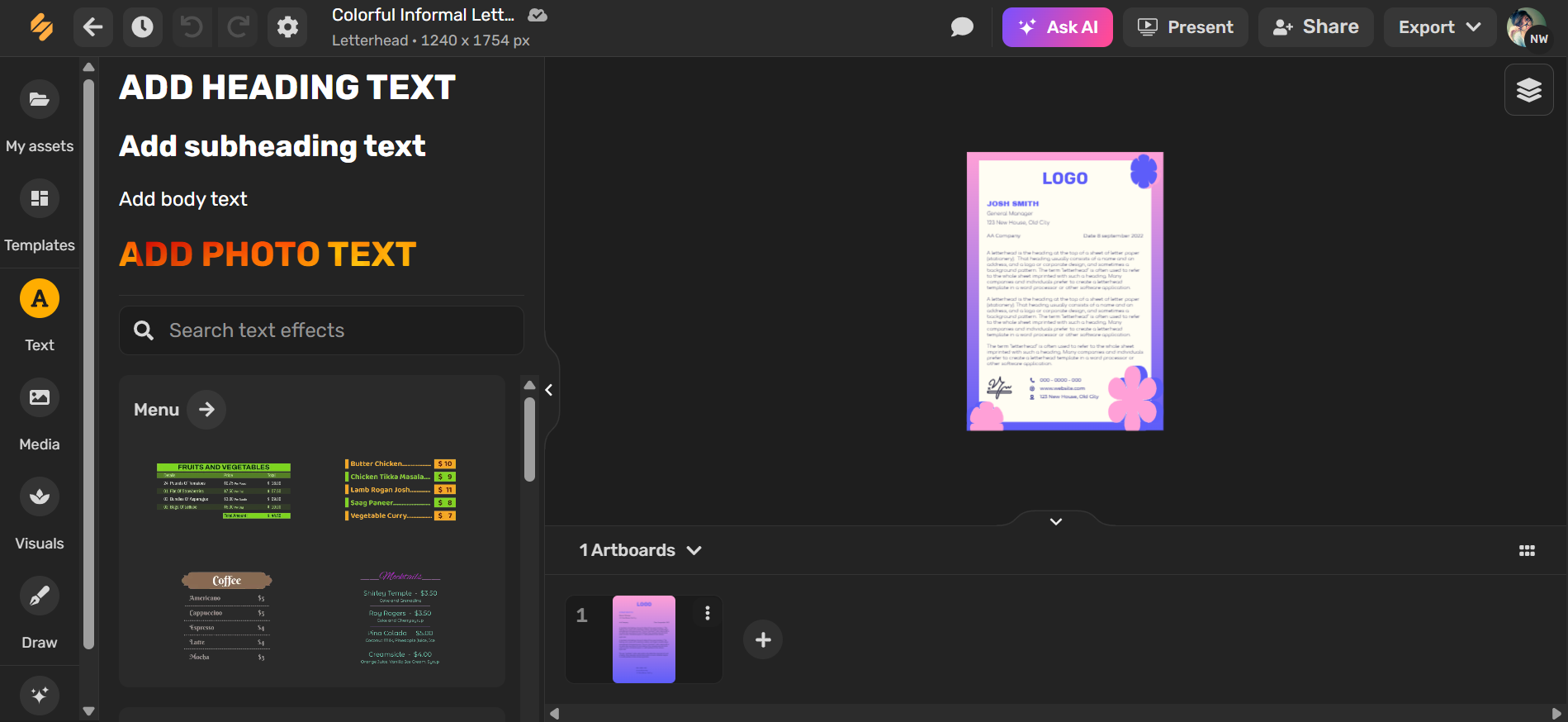Add subheading text to canvas

coord(272,146)
